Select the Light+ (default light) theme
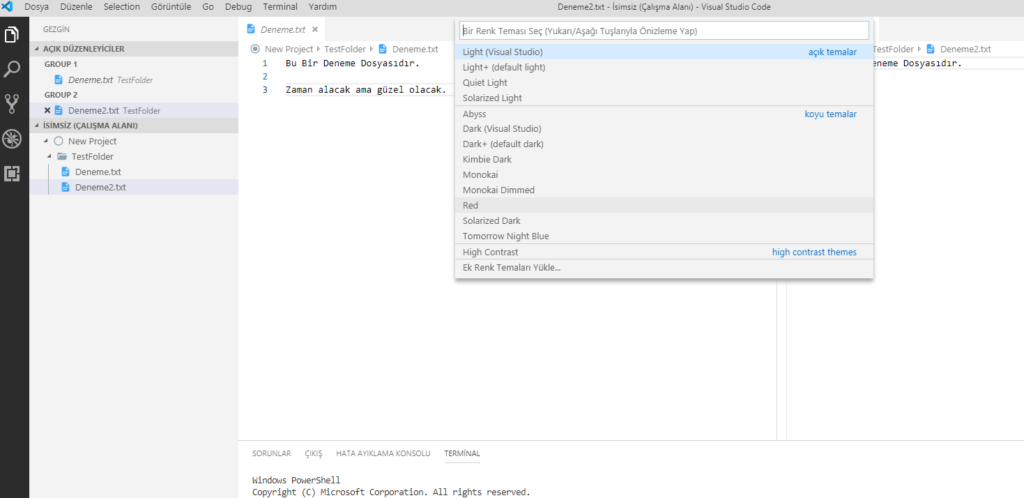Viewport: 1024px width, 498px height. [x=664, y=67]
